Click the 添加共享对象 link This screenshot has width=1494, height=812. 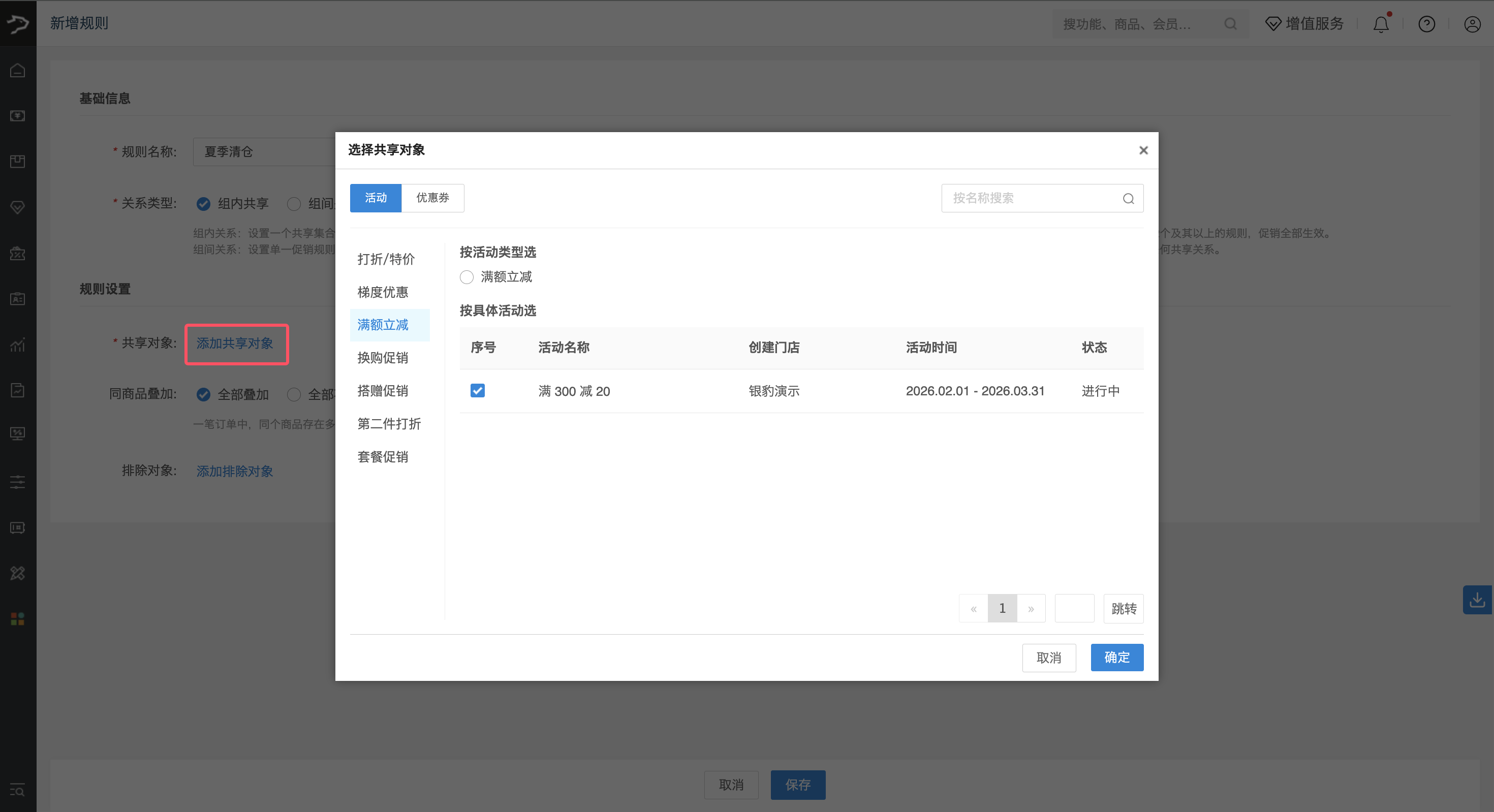[x=235, y=343]
